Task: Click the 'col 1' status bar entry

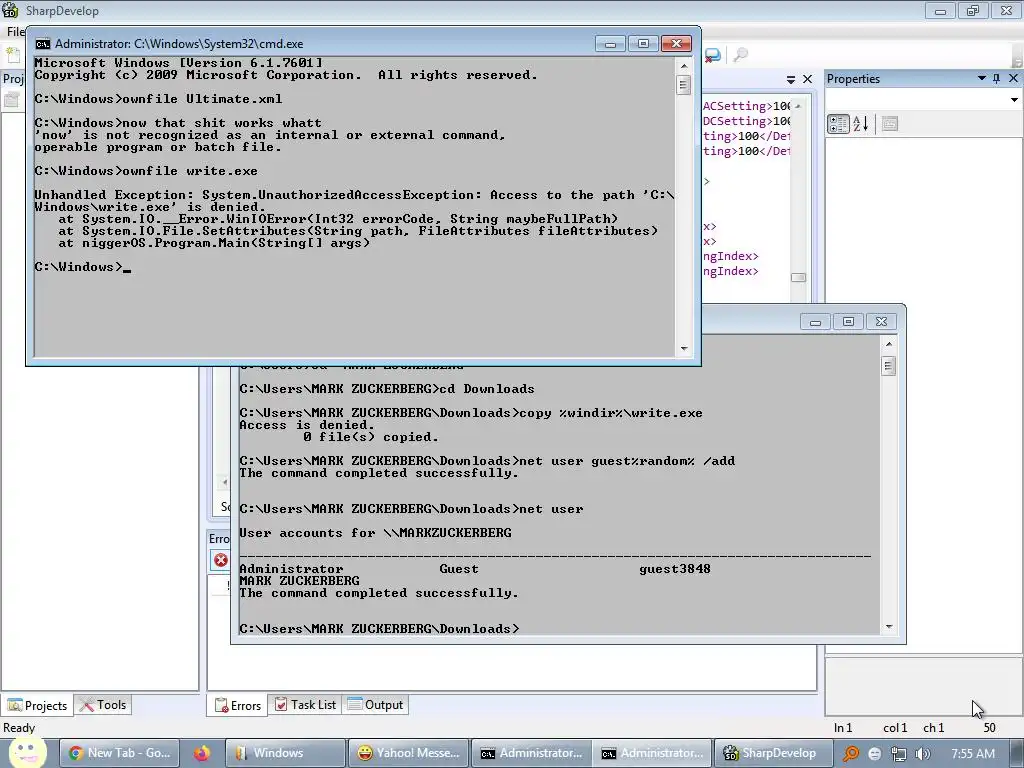Action: point(895,728)
